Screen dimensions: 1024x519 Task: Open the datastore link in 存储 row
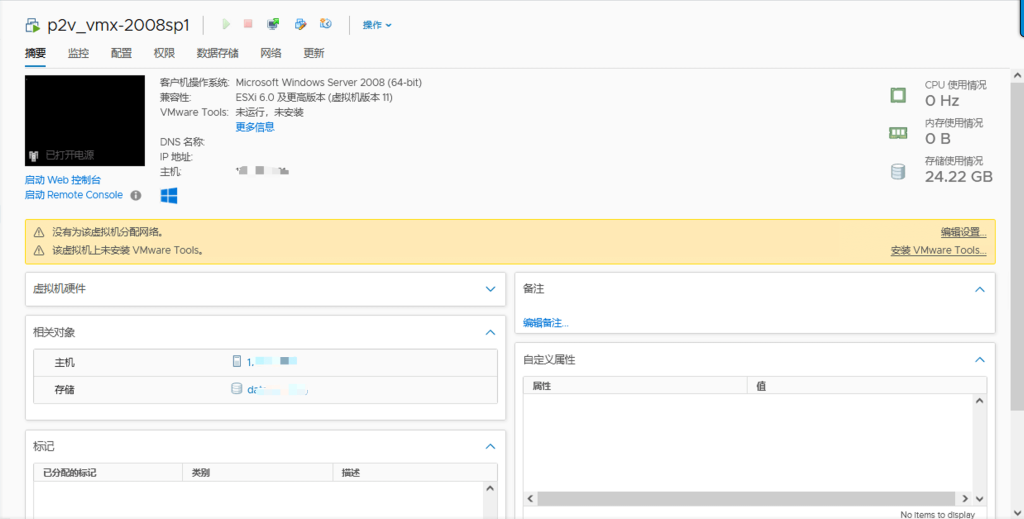tap(277, 390)
